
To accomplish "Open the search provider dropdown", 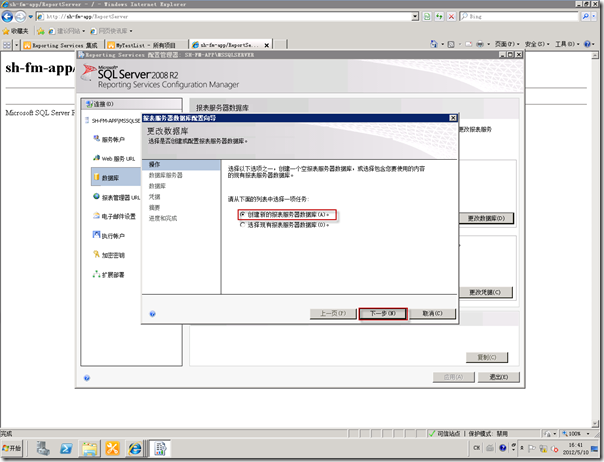I will pos(594,17).
